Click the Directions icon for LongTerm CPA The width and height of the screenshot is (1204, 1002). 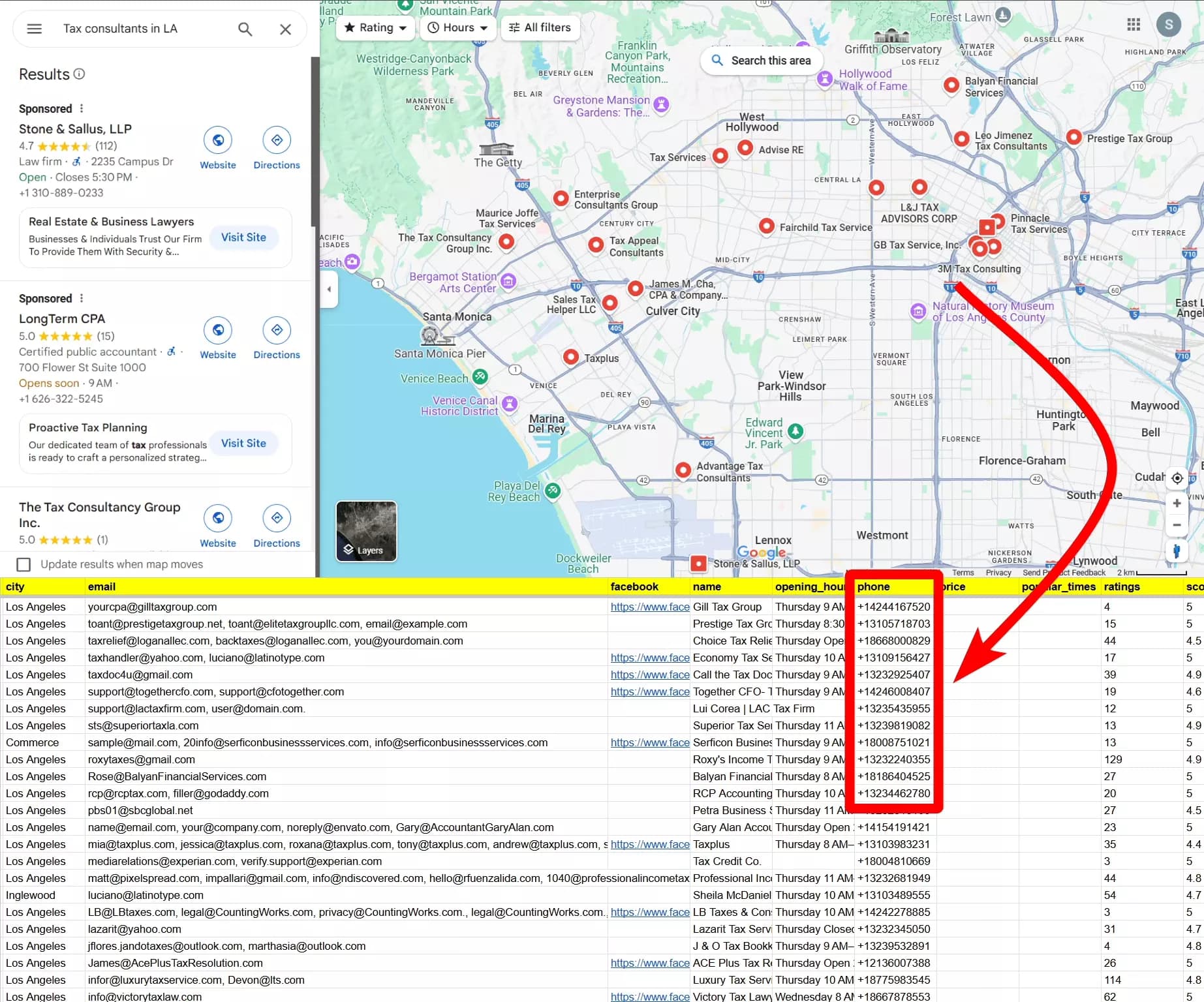[x=277, y=329]
